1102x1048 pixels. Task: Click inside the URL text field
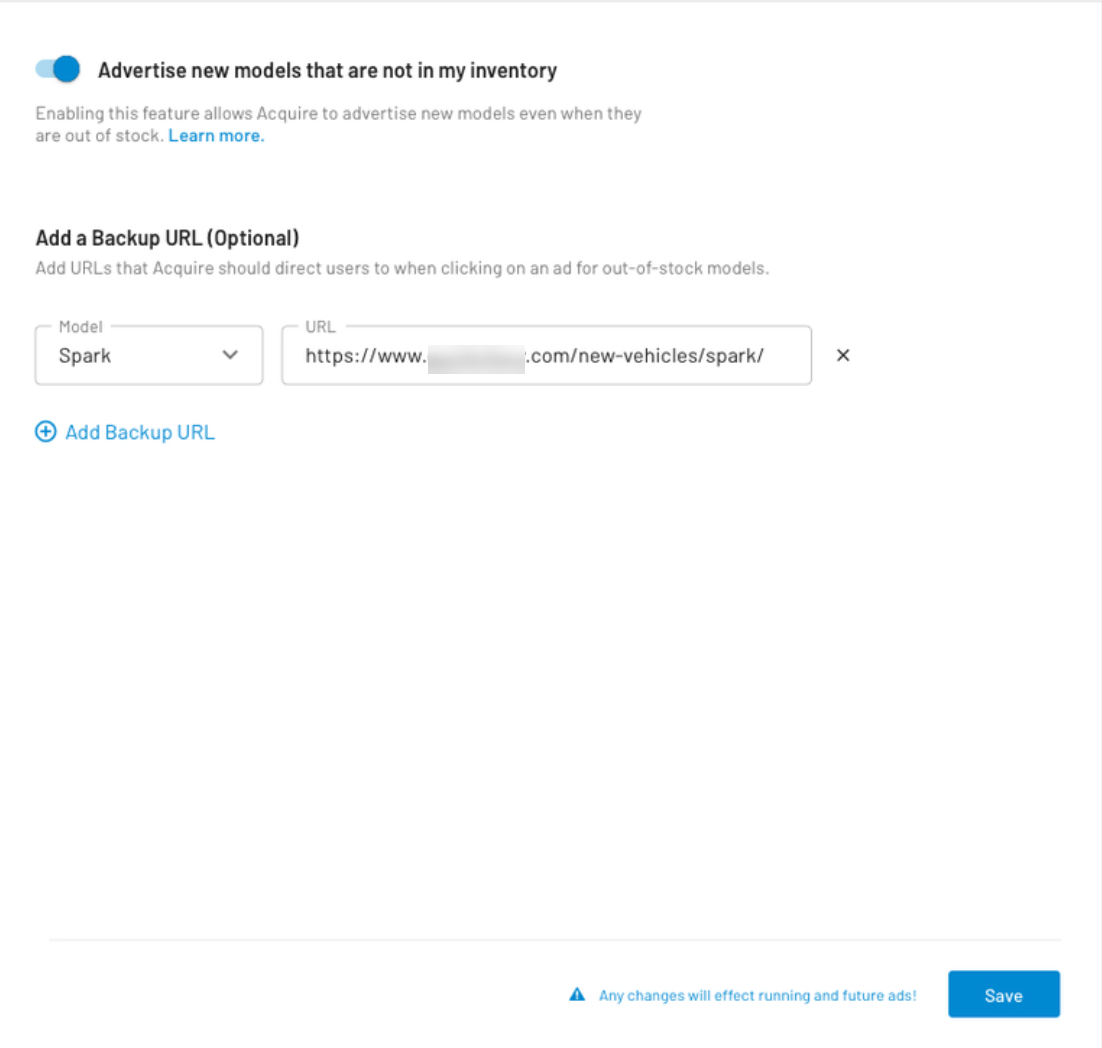547,355
